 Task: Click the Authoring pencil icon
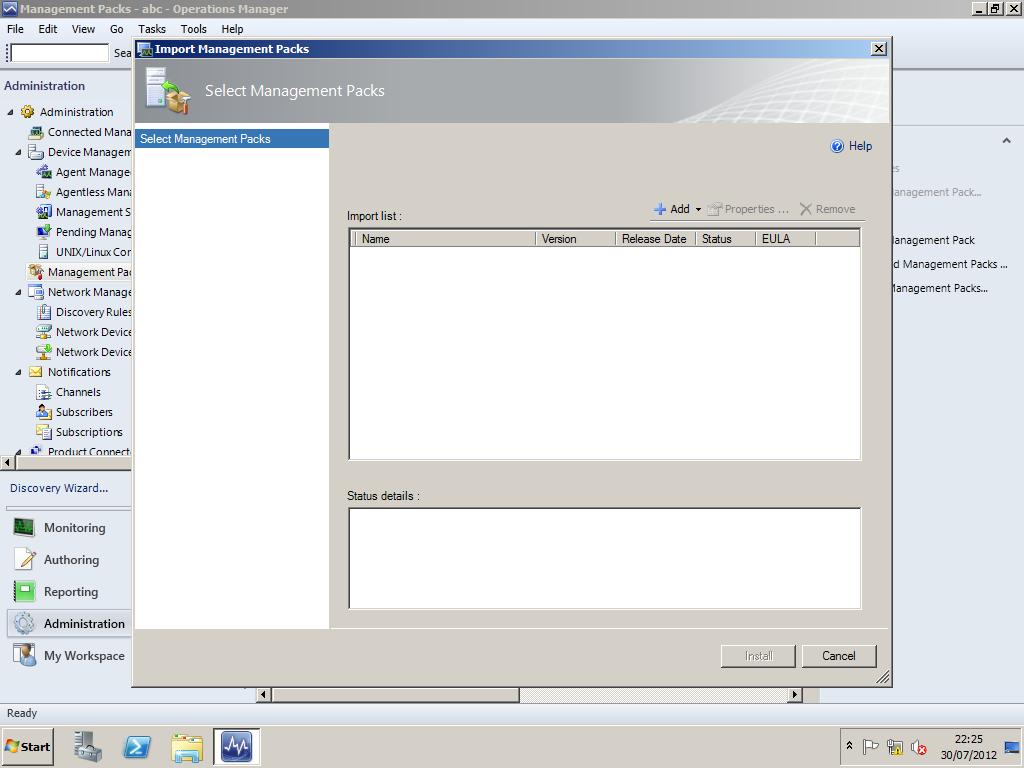(24, 560)
